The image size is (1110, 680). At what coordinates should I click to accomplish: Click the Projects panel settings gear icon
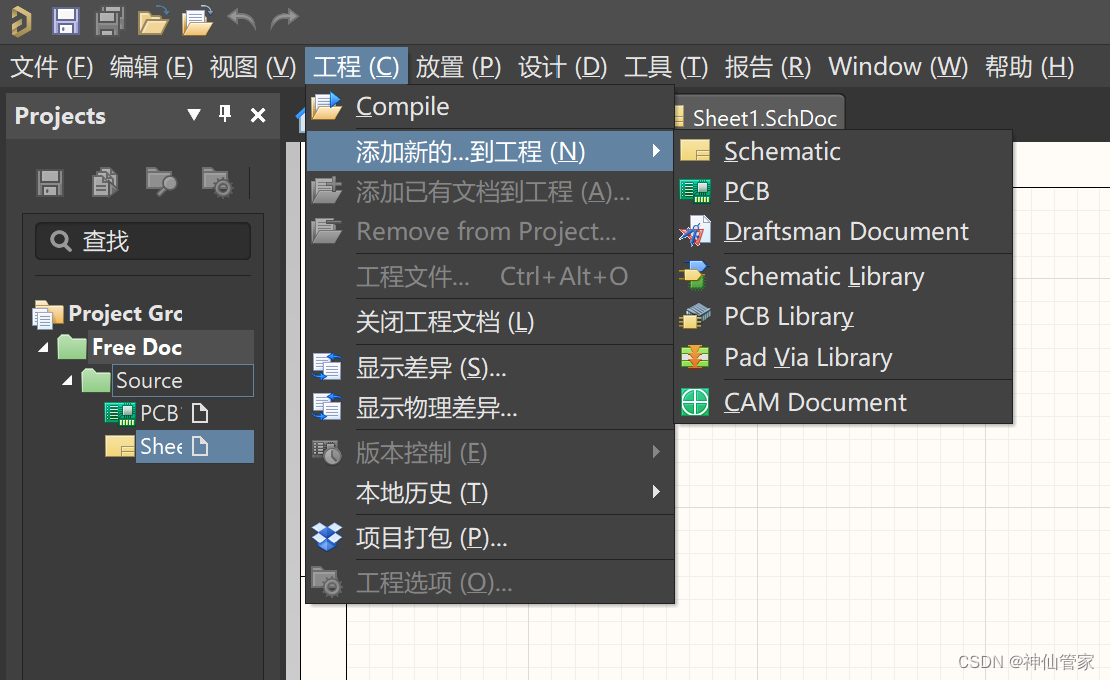tap(217, 181)
